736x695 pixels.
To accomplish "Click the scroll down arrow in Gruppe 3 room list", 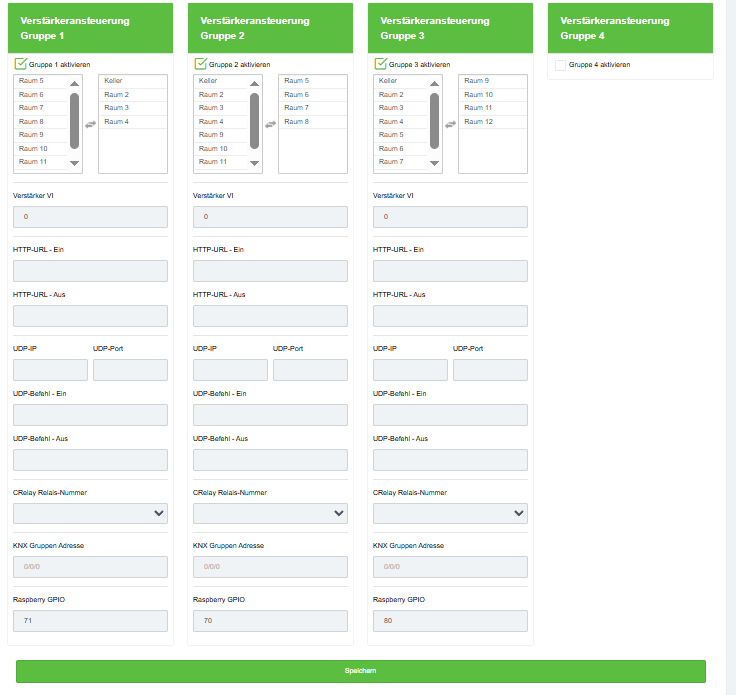I will coord(434,163).
